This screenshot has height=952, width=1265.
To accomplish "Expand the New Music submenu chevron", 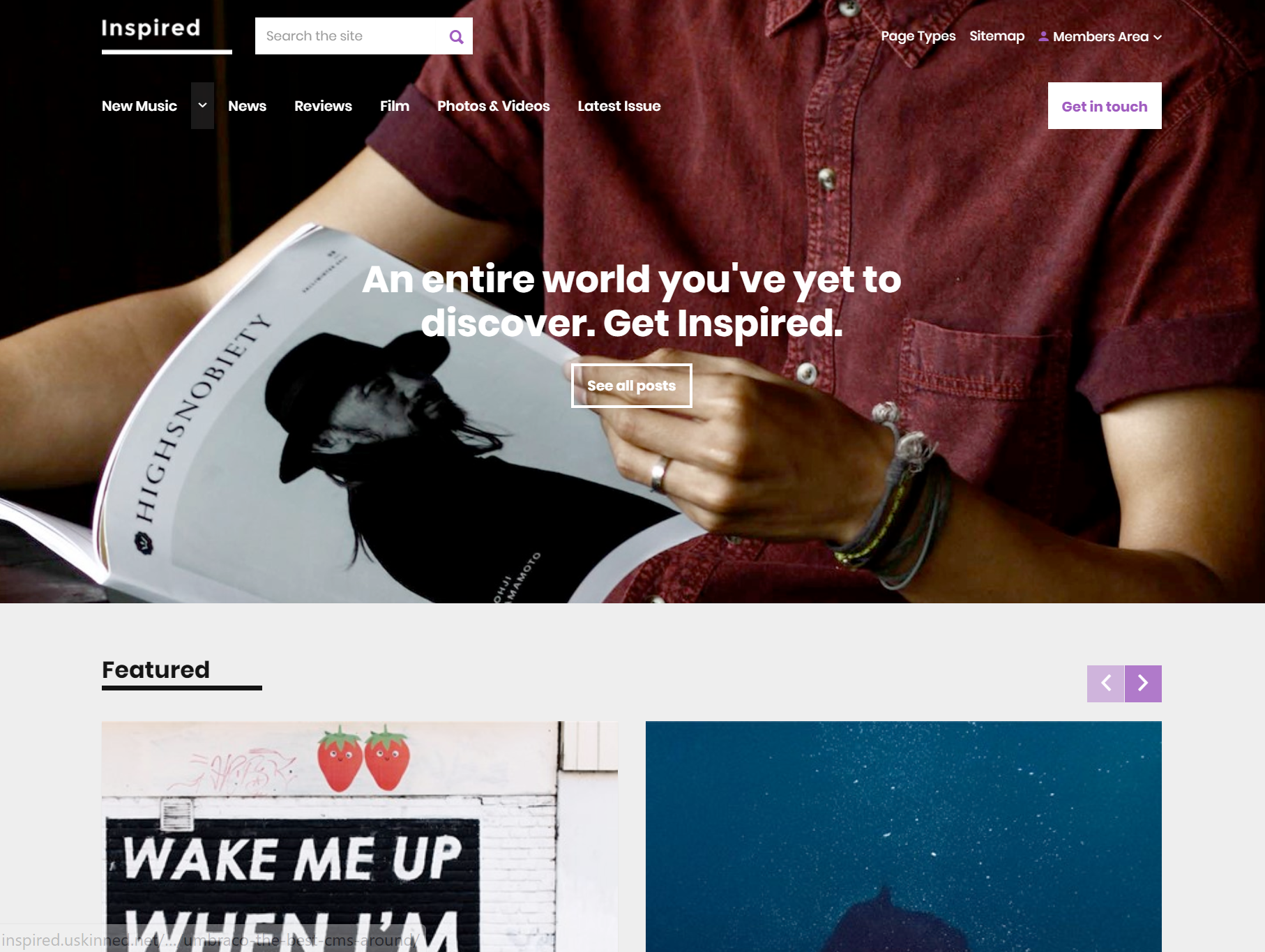I will click(202, 105).
